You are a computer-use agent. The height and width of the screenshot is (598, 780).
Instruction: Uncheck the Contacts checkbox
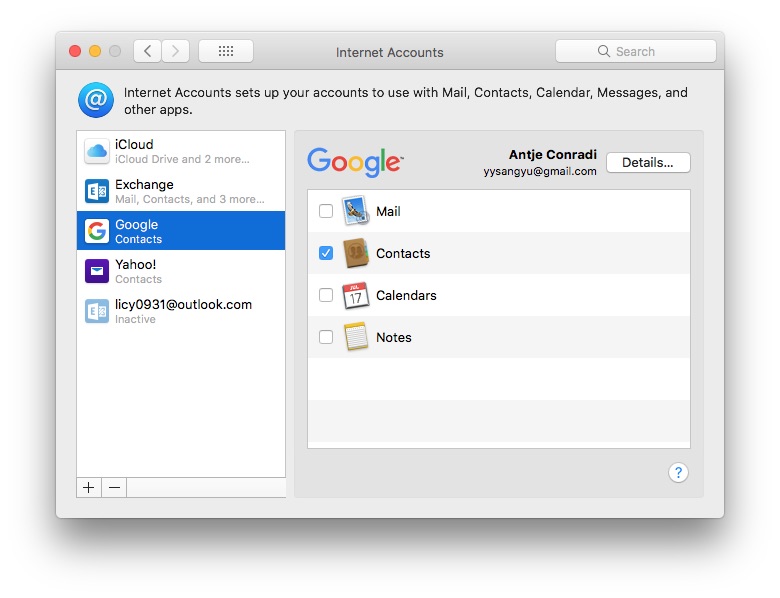(326, 253)
